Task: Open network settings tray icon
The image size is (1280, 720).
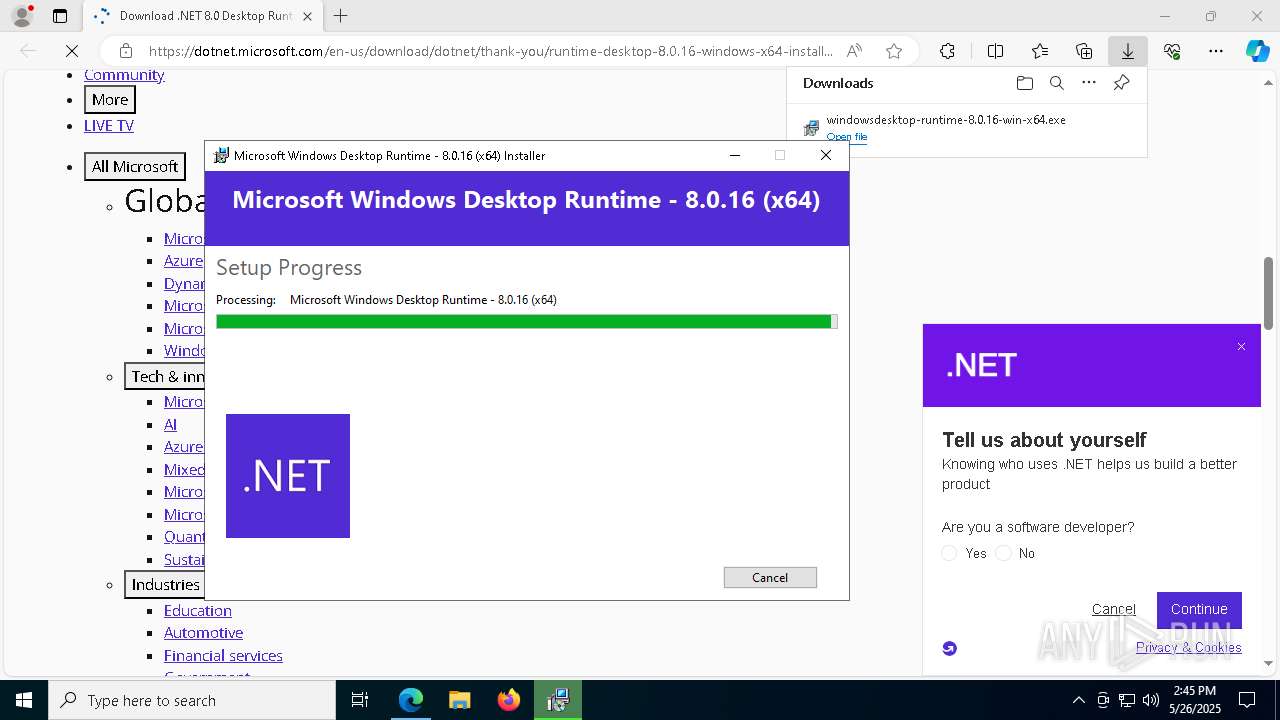Action: [x=1127, y=700]
